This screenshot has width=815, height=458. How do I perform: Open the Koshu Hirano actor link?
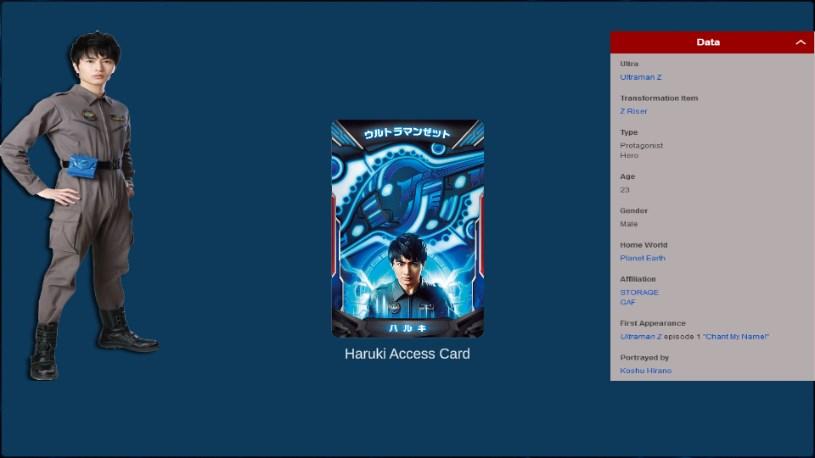646,371
